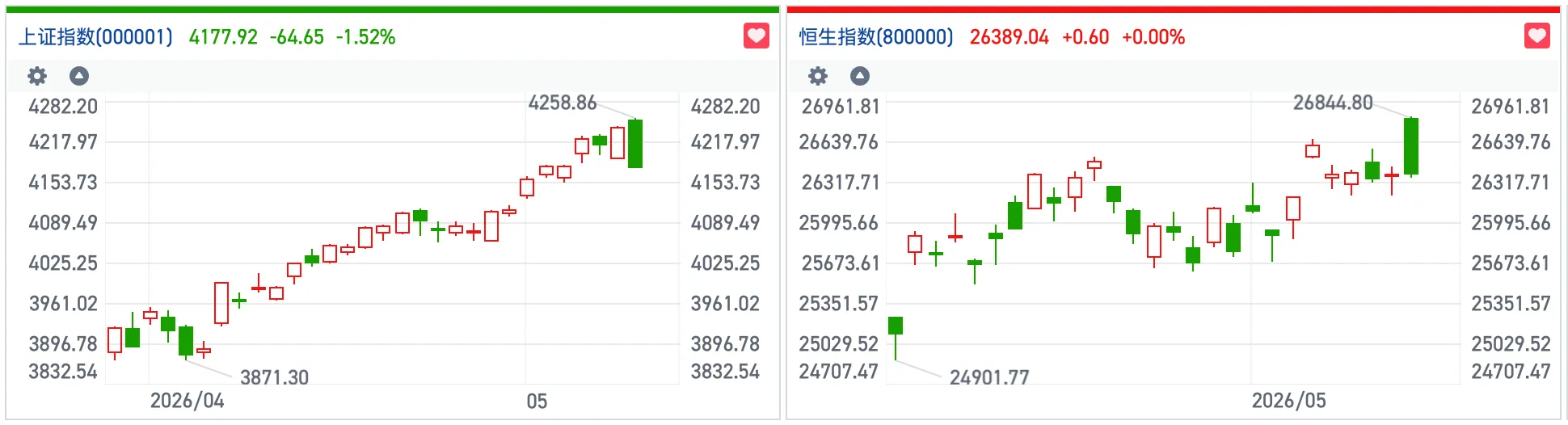Toggle favorite heart on Hang Seng card
This screenshot has width=1568, height=425.
[1537, 36]
